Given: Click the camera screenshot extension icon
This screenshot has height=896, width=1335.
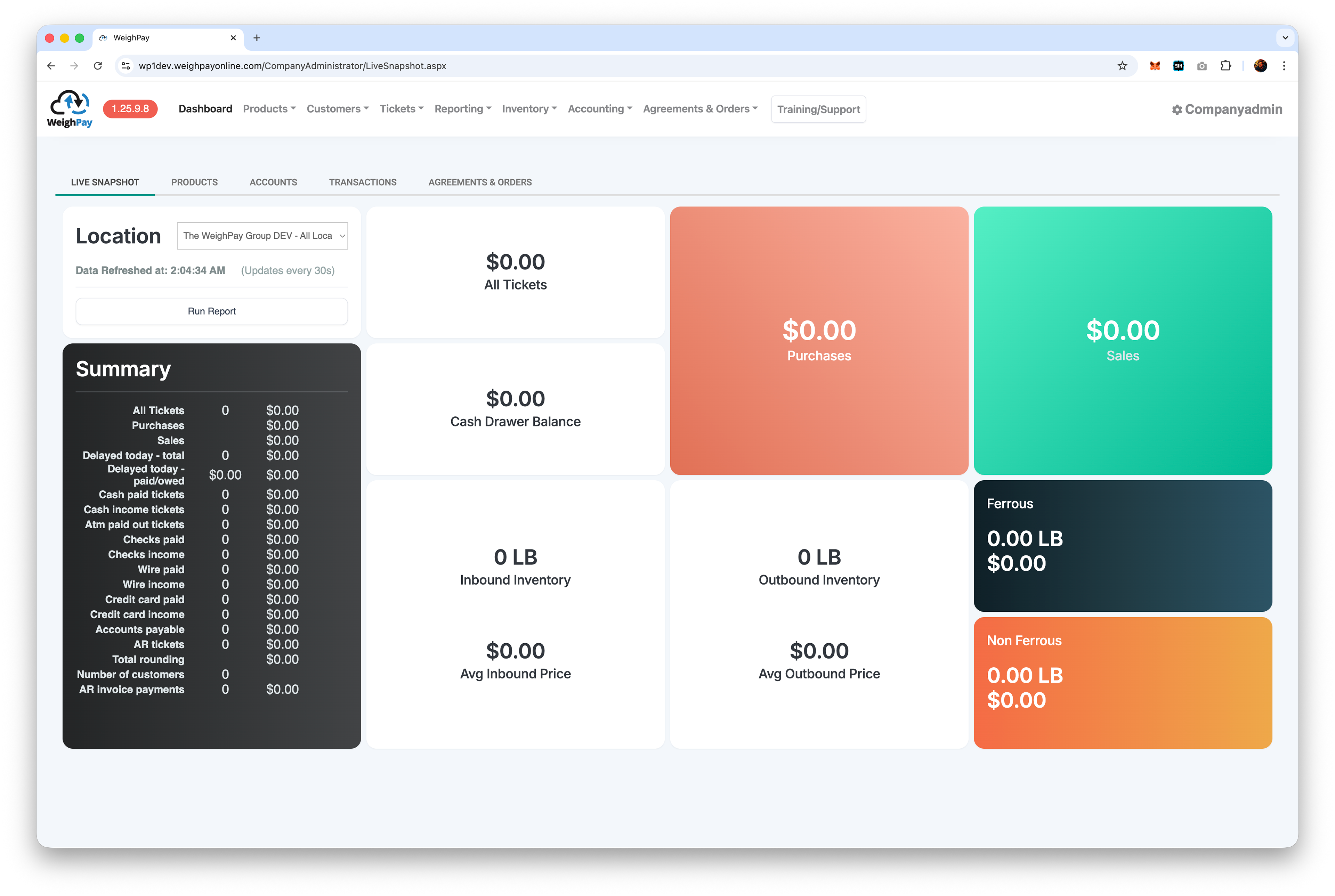Looking at the screenshot, I should tap(1202, 66).
